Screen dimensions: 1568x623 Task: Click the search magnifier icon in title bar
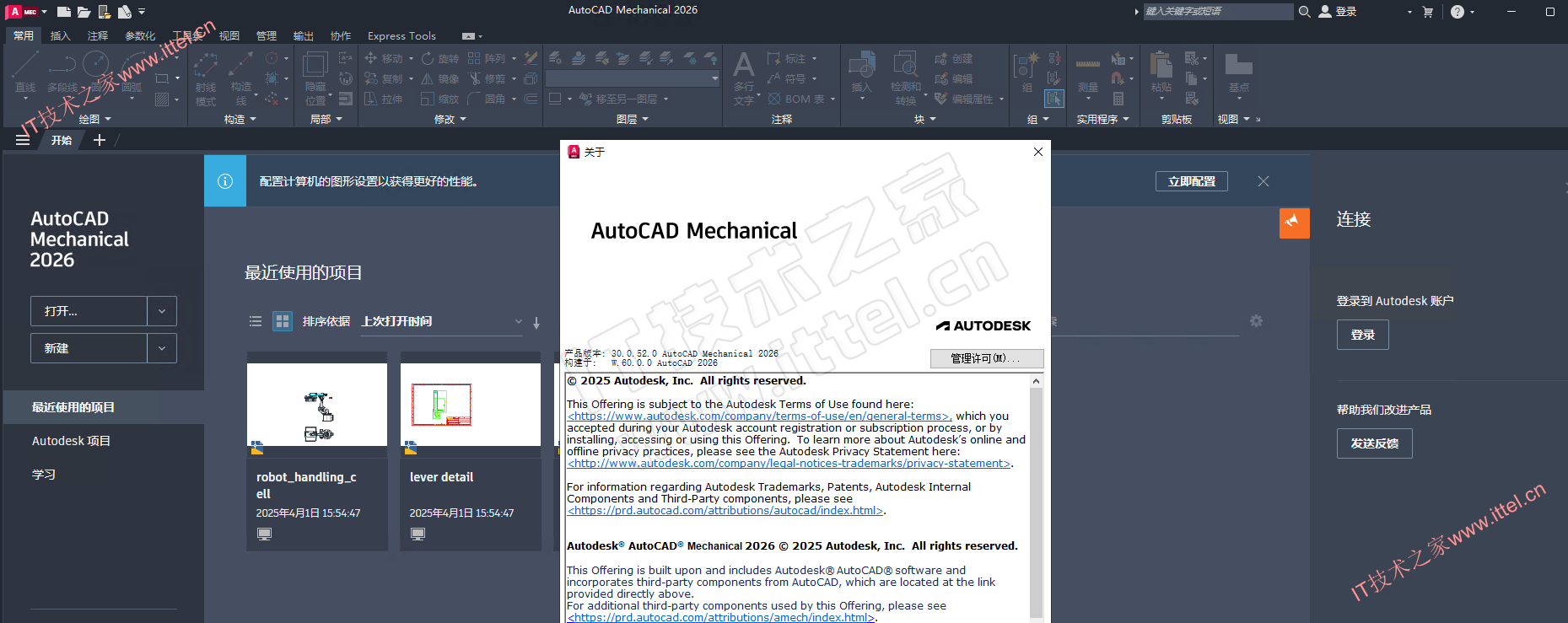coord(1304,12)
